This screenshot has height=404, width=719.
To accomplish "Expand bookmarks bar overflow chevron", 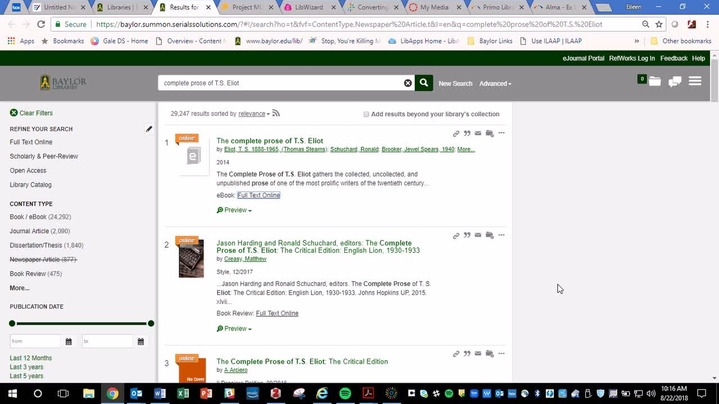I will (x=636, y=41).
